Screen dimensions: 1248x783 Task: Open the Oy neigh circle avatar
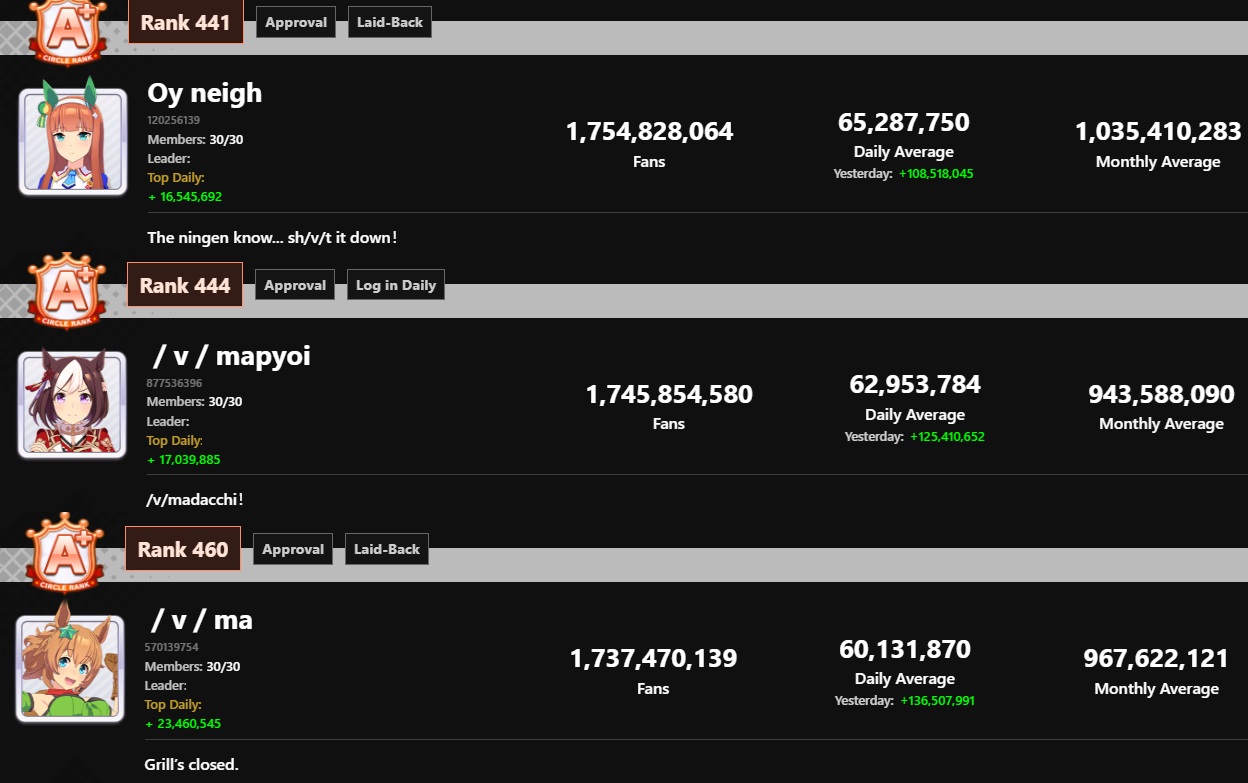point(73,142)
